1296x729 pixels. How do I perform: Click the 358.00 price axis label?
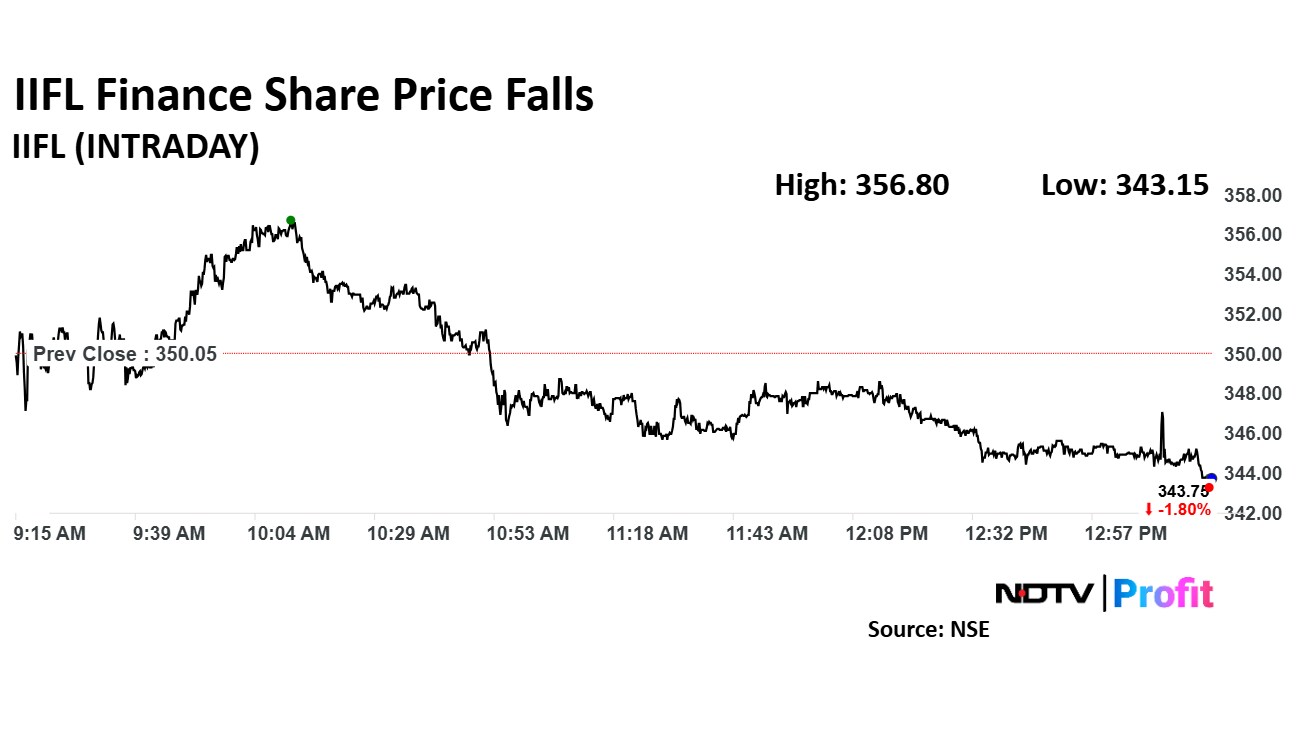tap(1253, 196)
